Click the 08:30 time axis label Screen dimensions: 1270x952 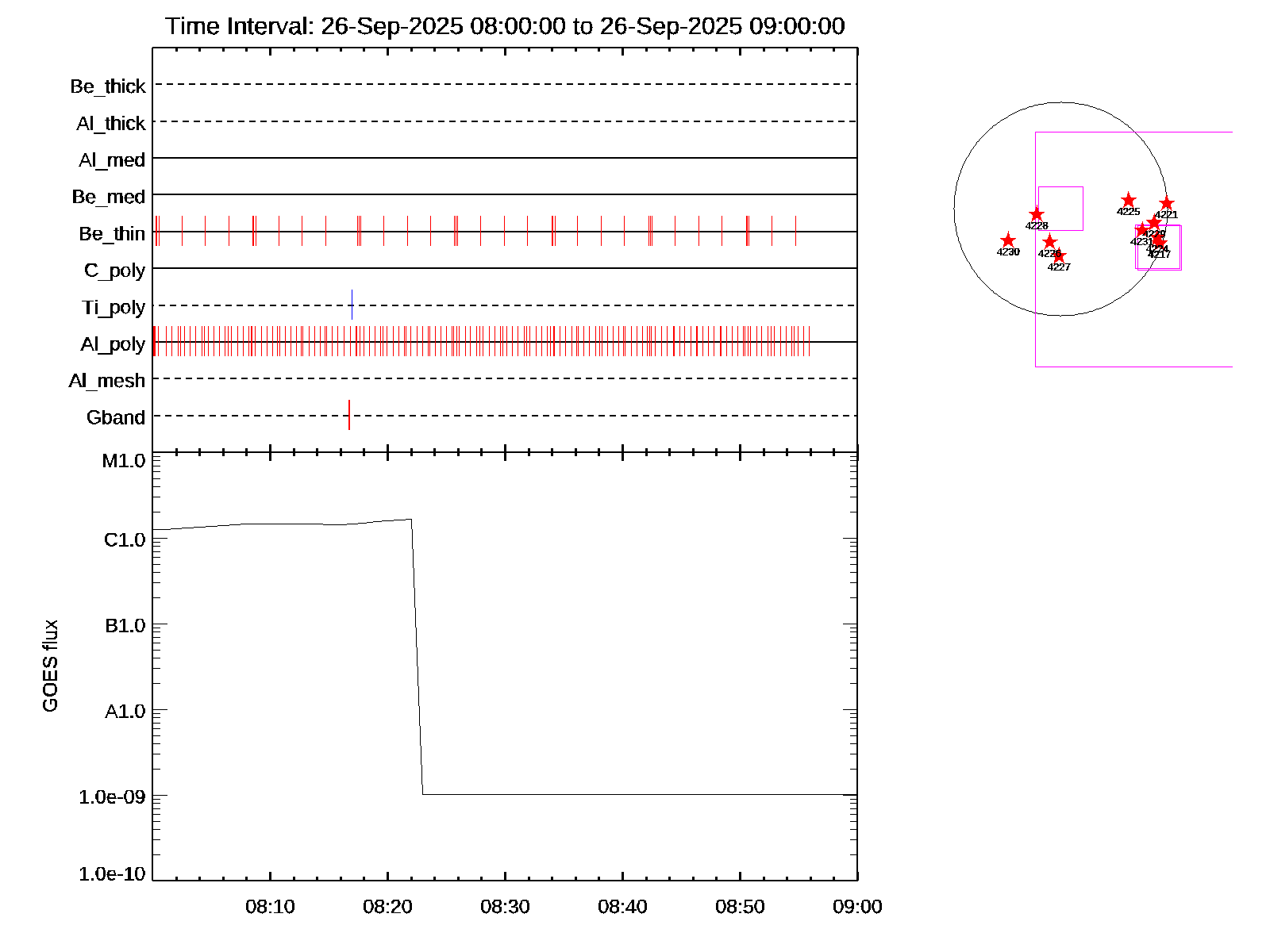(505, 907)
